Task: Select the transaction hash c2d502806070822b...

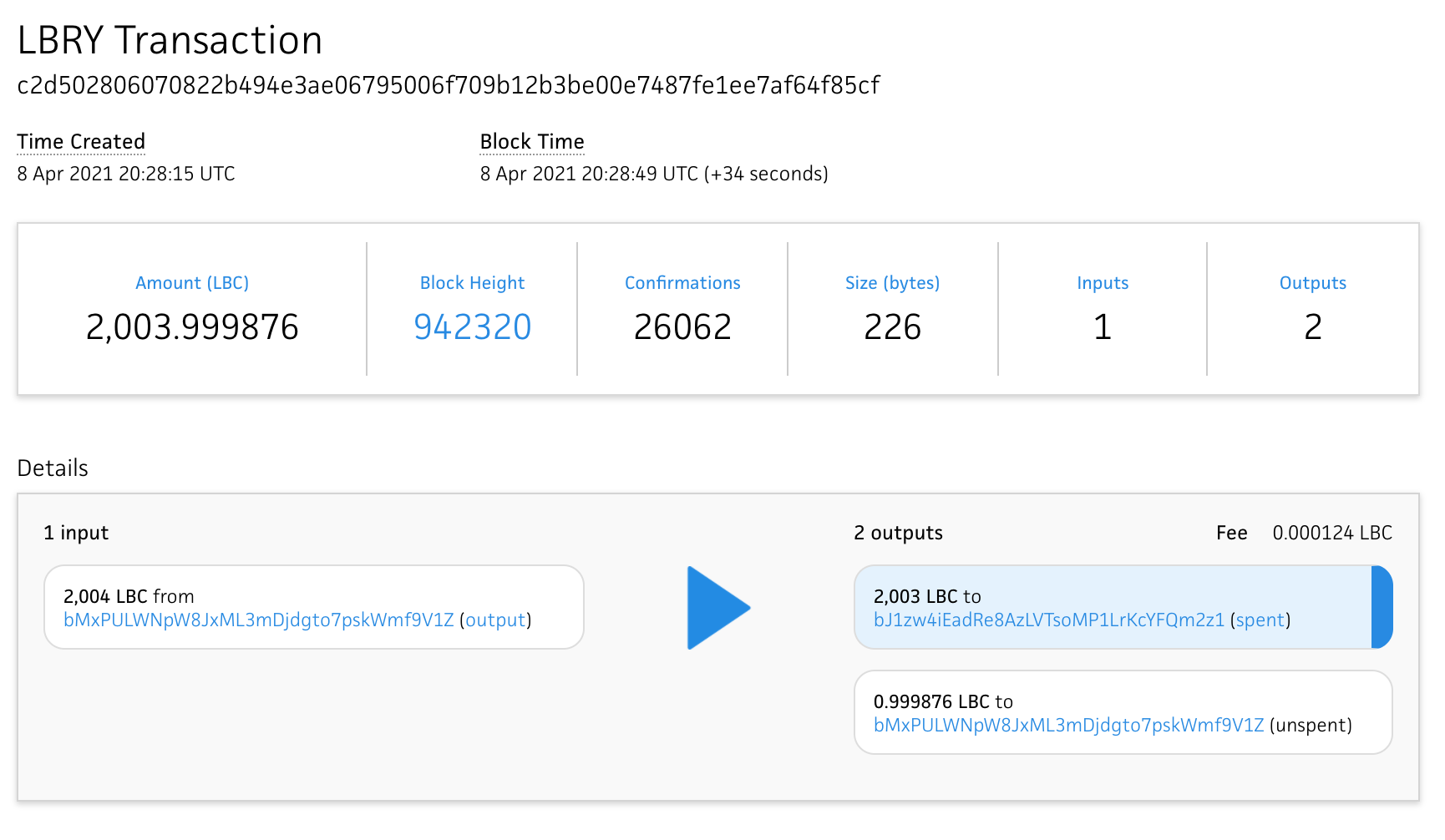Action: click(449, 85)
